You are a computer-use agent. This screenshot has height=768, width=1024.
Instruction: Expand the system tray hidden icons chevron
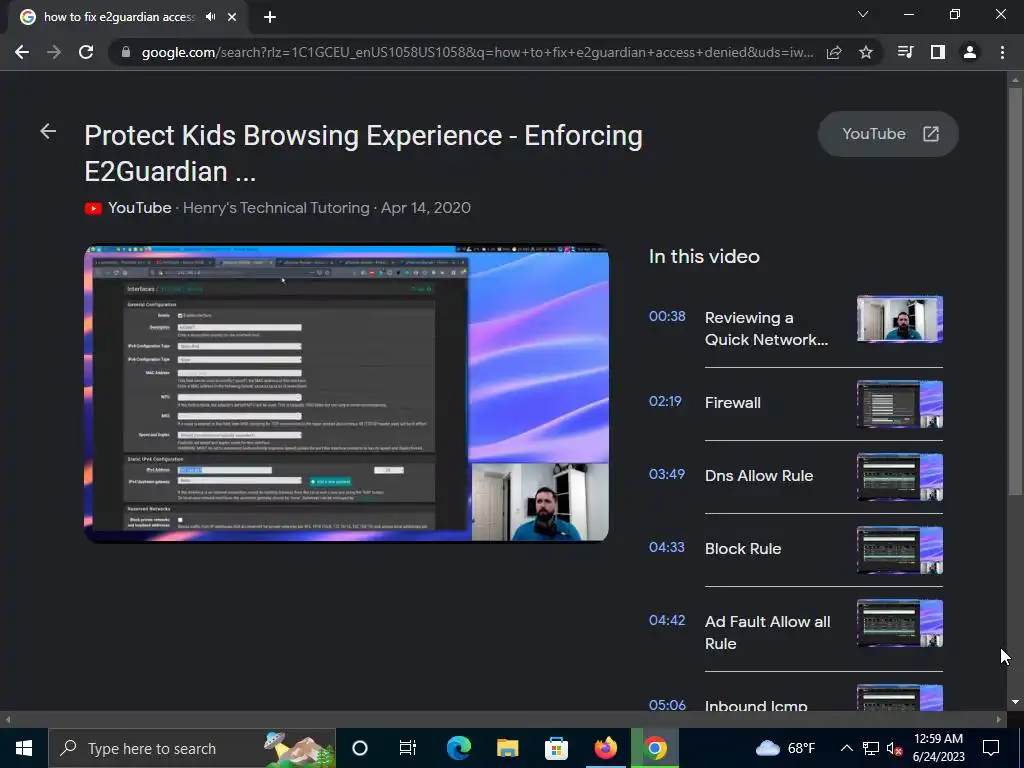[846, 748]
